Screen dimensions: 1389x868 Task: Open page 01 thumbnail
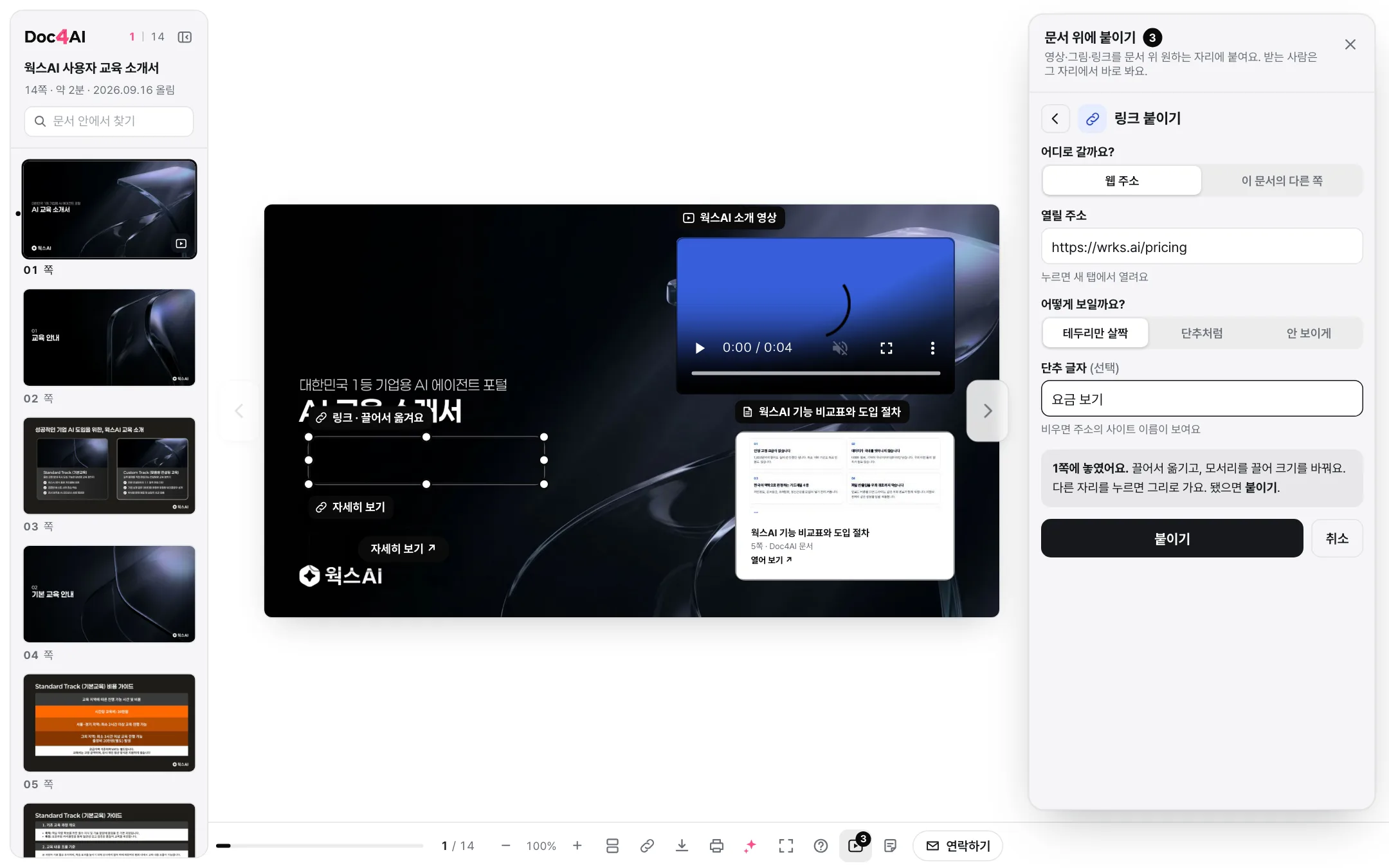[x=109, y=209]
